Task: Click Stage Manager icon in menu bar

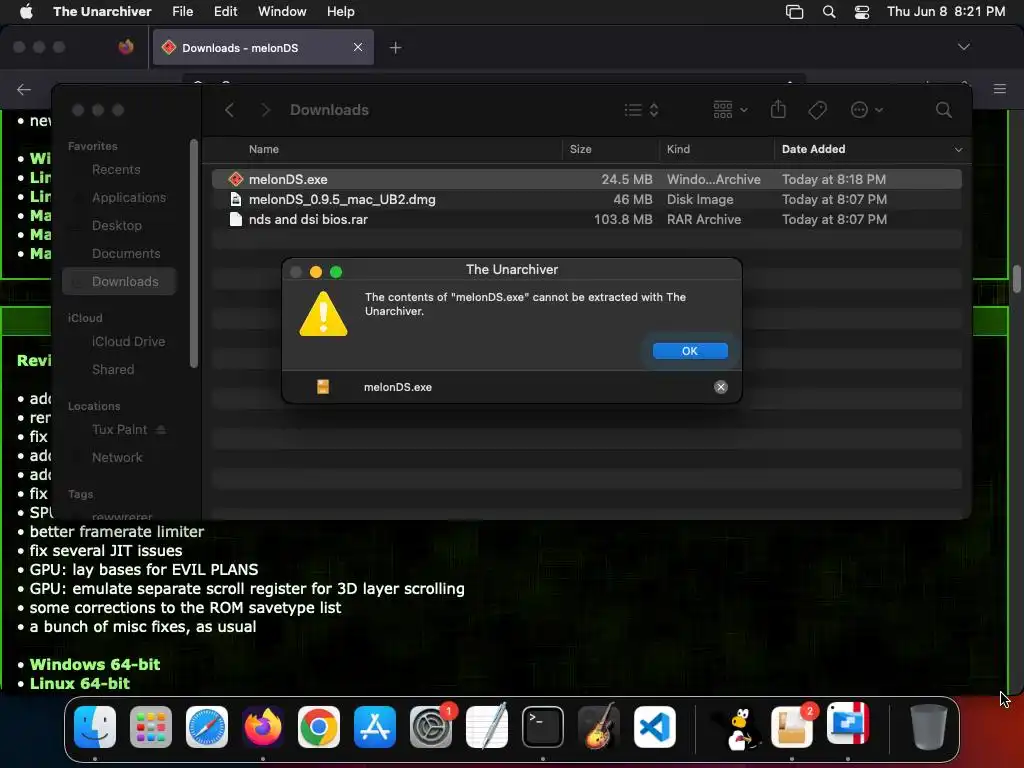Action: tap(794, 12)
